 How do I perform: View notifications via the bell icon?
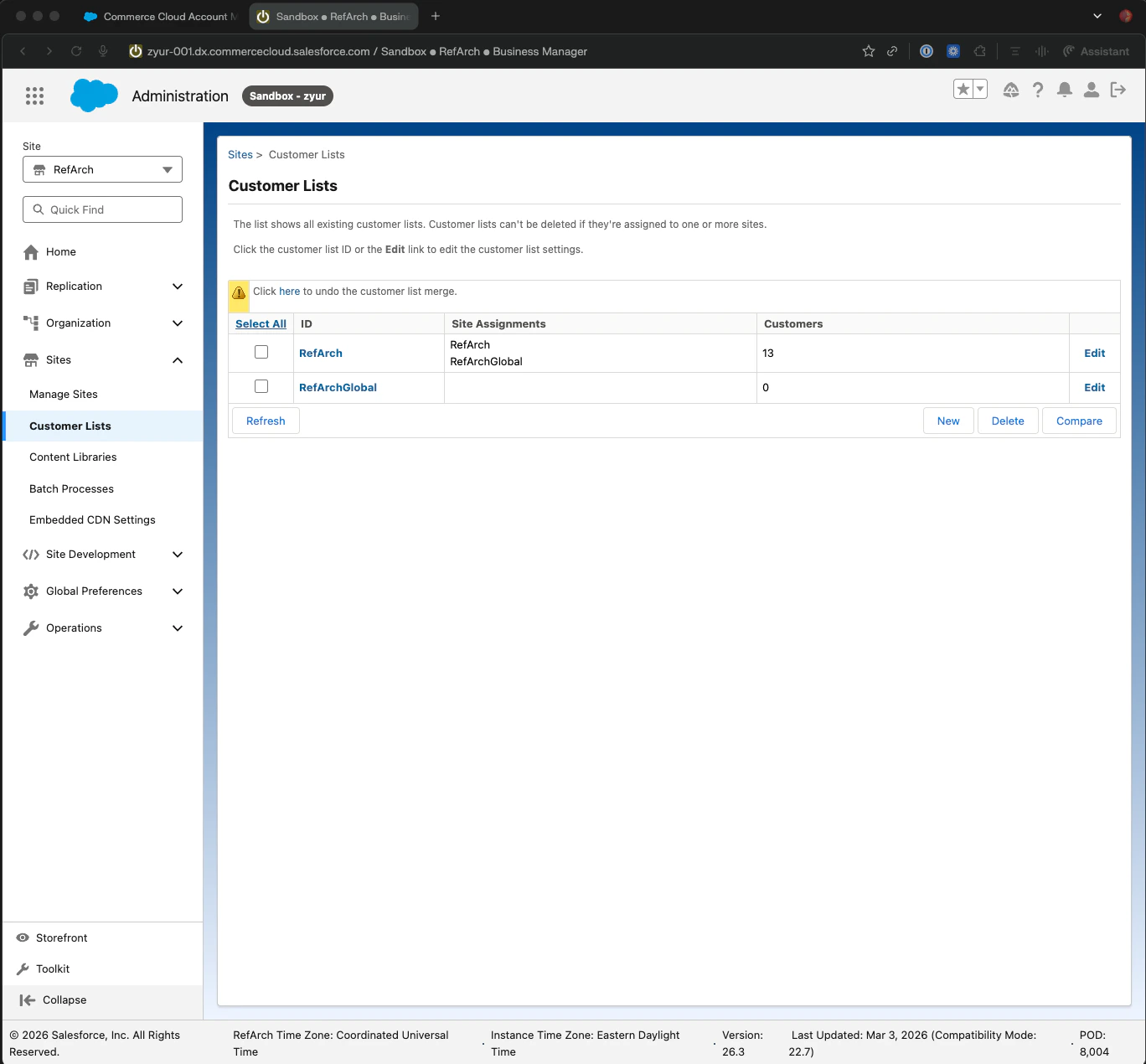(1065, 90)
